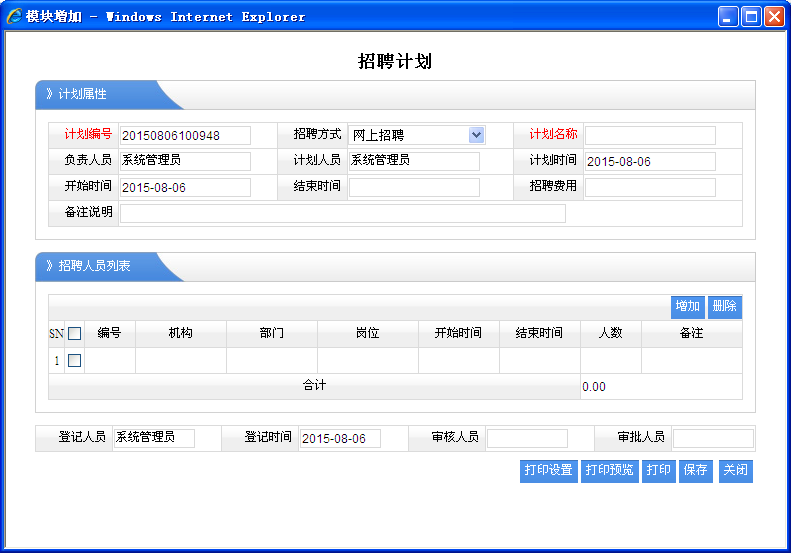Click the 打印 button
The image size is (791, 553).
tap(658, 470)
